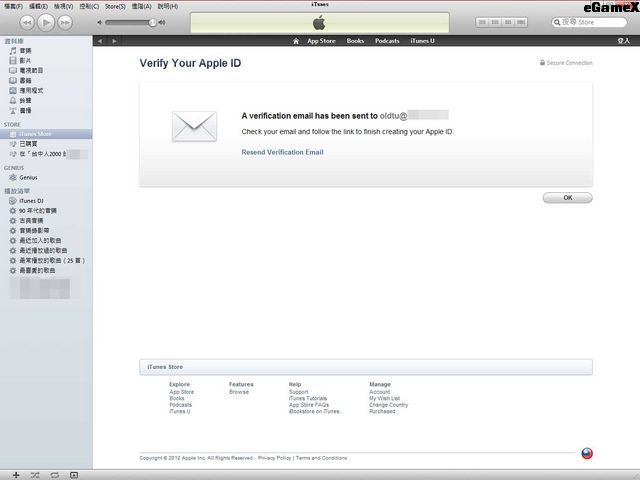Open the 說明(H) menu
The height and width of the screenshot is (480, 640).
(x=168, y=7)
